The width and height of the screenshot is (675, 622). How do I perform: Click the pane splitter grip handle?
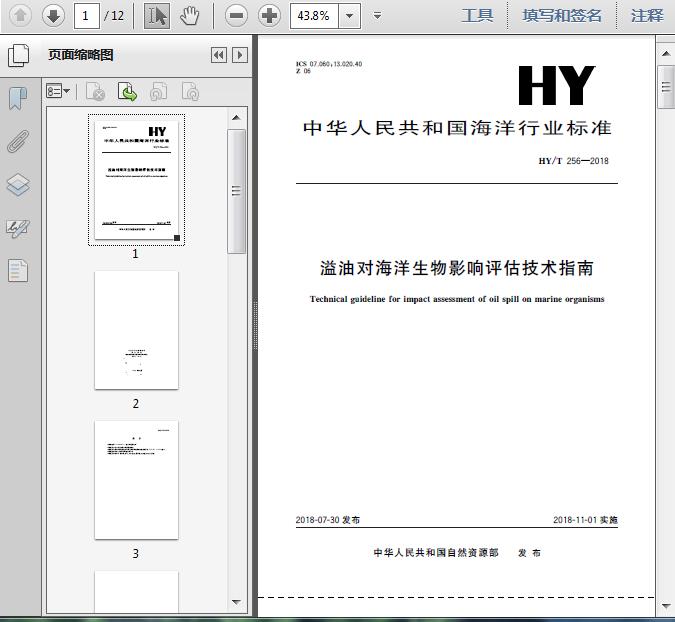(x=255, y=325)
